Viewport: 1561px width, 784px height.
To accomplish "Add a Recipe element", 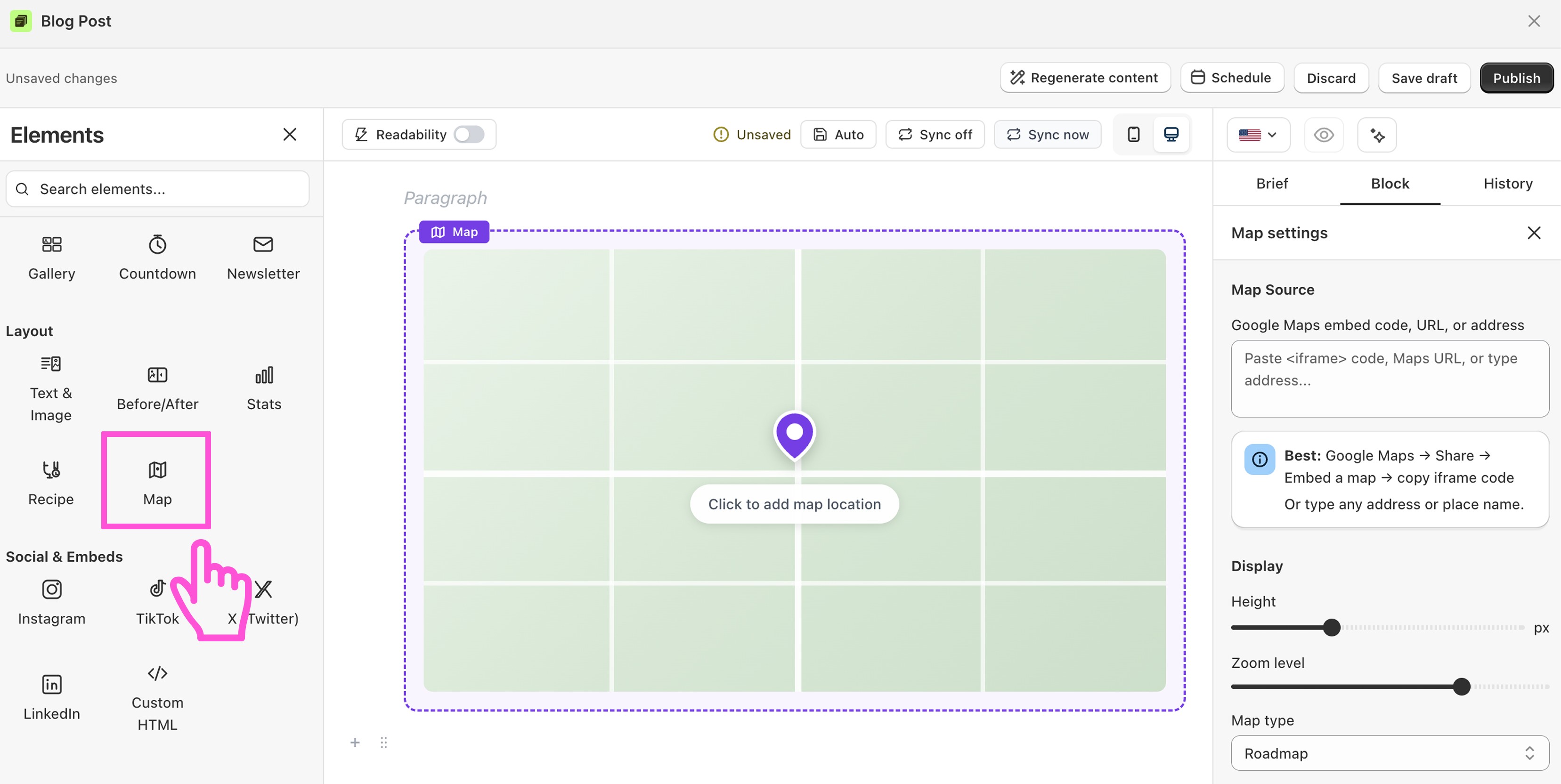I will 51,483.
